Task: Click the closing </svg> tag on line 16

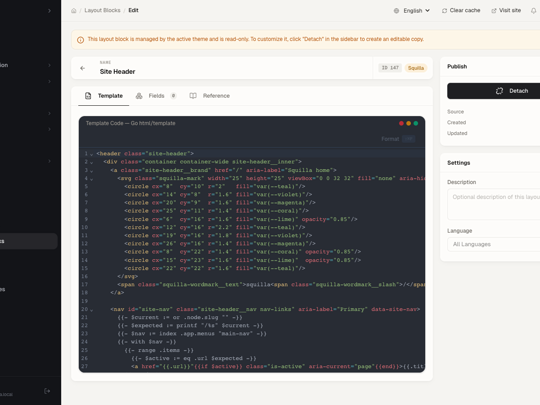Action: [127, 276]
